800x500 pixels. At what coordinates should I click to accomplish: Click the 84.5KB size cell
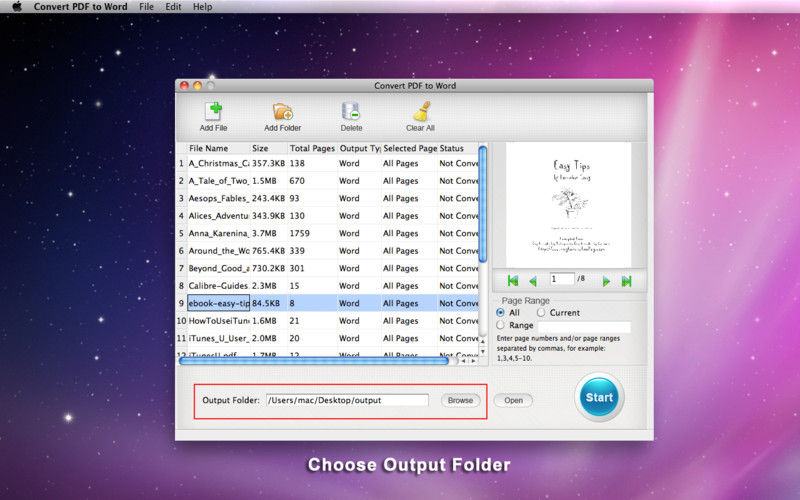point(269,303)
